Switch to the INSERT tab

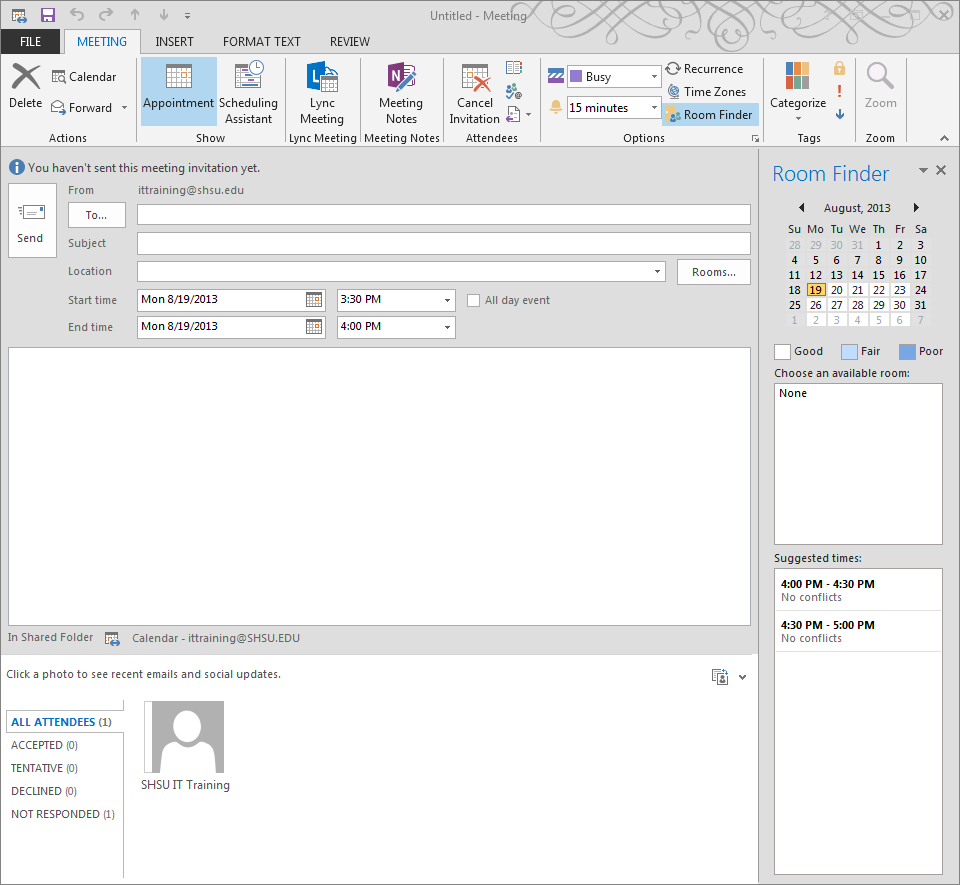pyautogui.click(x=174, y=42)
